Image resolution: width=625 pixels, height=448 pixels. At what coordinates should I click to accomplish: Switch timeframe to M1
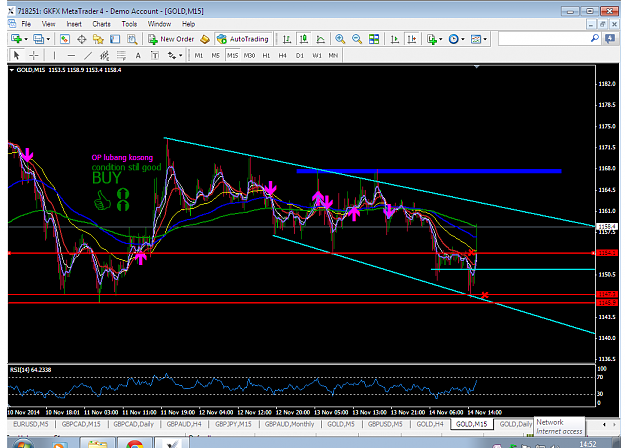tap(199, 55)
